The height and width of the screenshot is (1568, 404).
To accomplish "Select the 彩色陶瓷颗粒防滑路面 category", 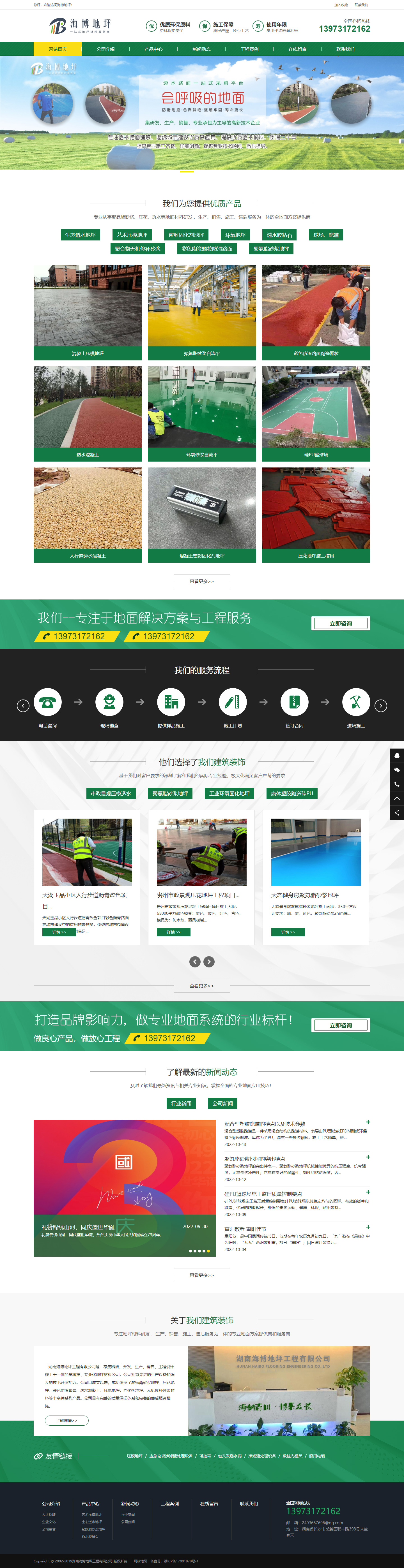I will [207, 248].
